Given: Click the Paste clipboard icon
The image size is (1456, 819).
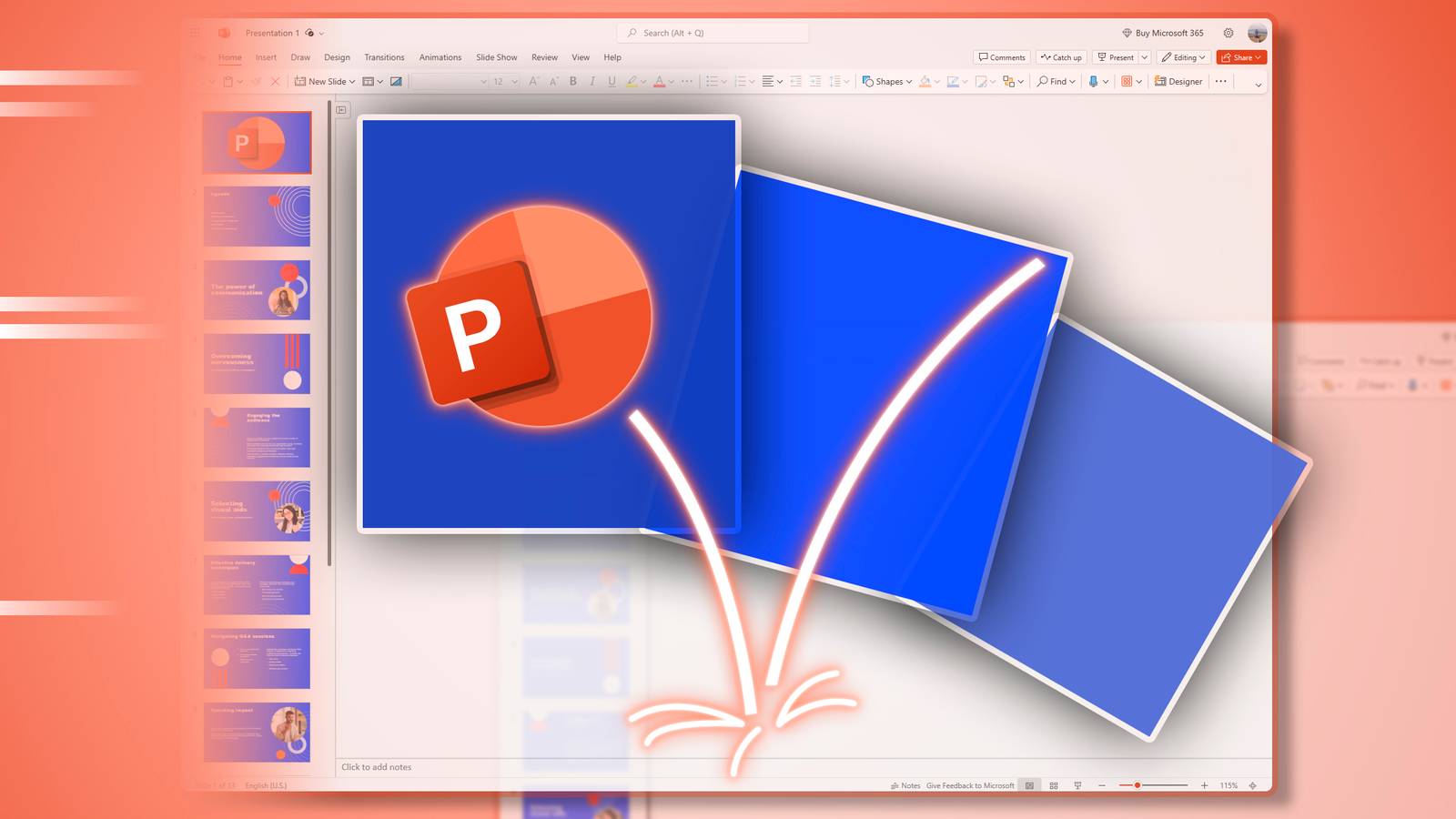Looking at the screenshot, I should coord(227,81).
